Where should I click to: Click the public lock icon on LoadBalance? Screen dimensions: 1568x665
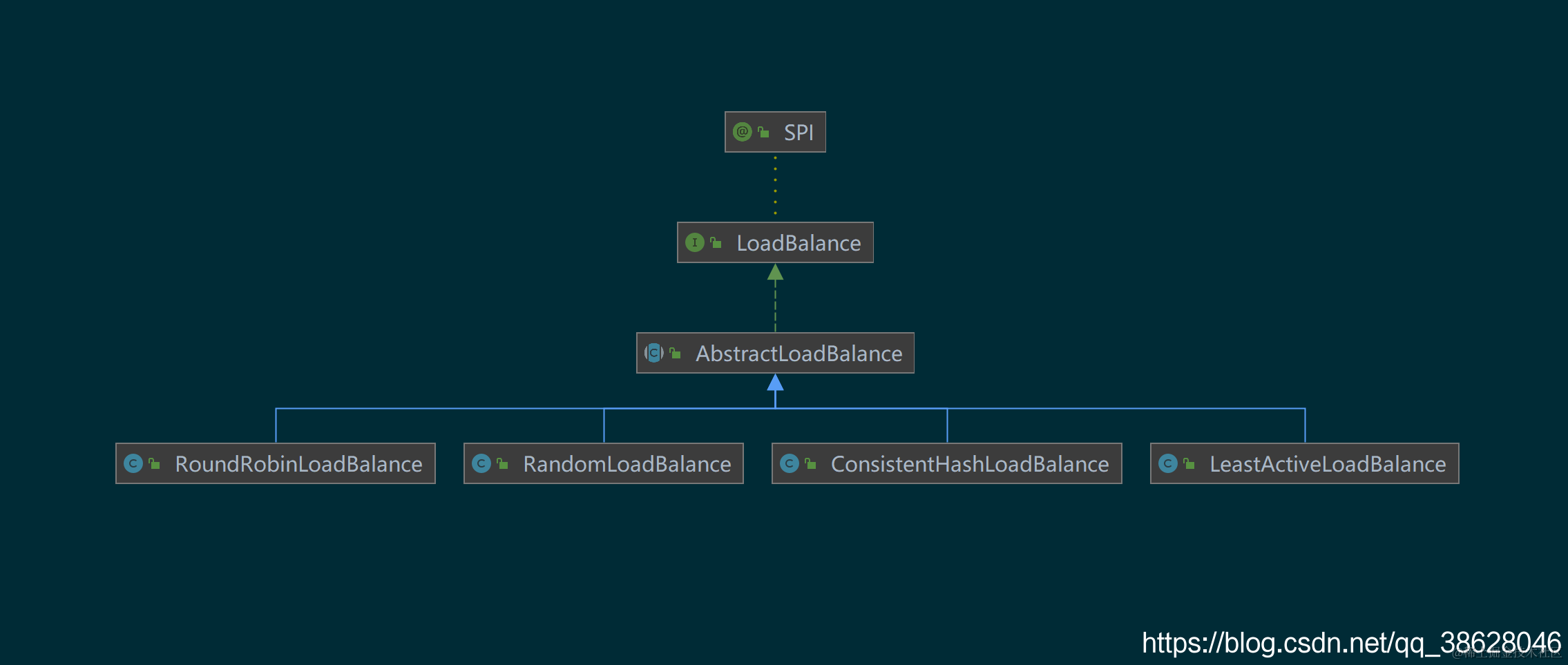[716, 242]
